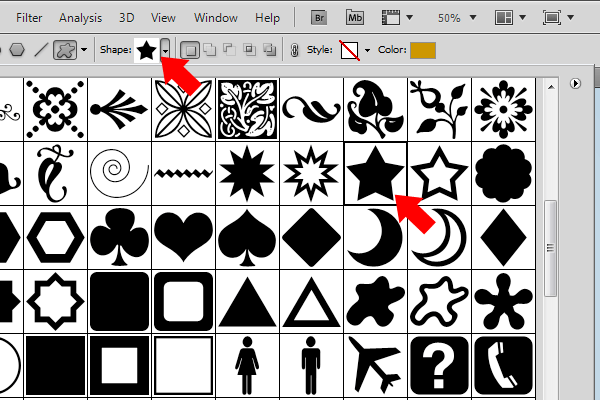Launch Adobe Bridge (Br) button
Screen dimensions: 600x400
(x=319, y=18)
